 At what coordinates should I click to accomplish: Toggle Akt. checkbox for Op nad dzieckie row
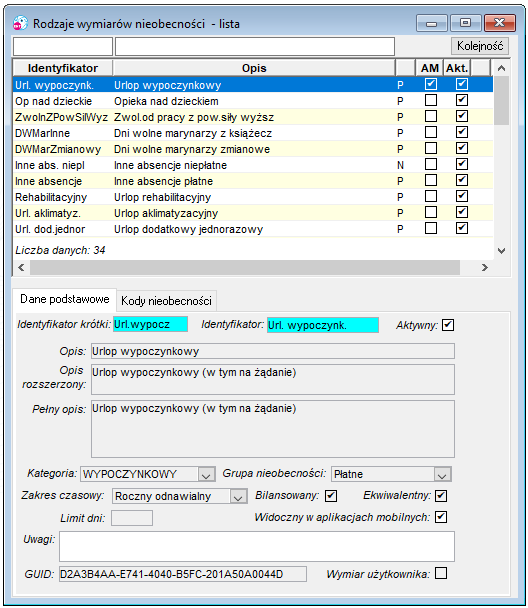(x=462, y=100)
